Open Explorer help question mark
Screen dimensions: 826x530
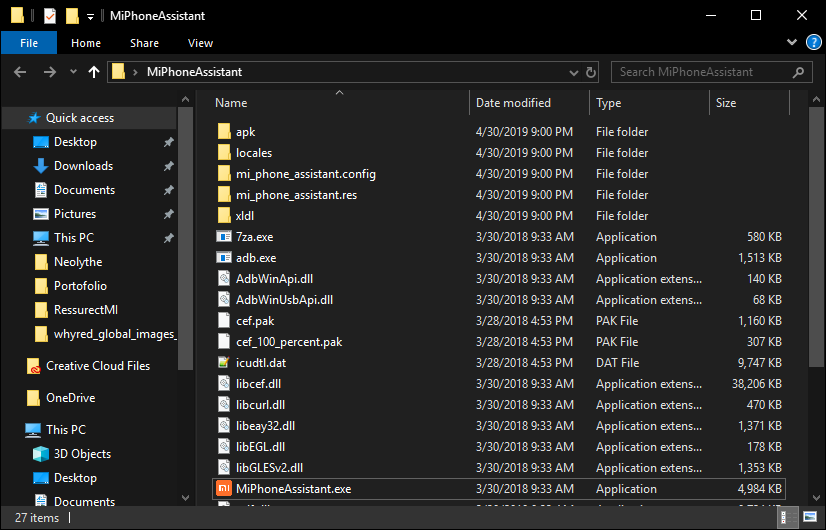pyautogui.click(x=813, y=42)
